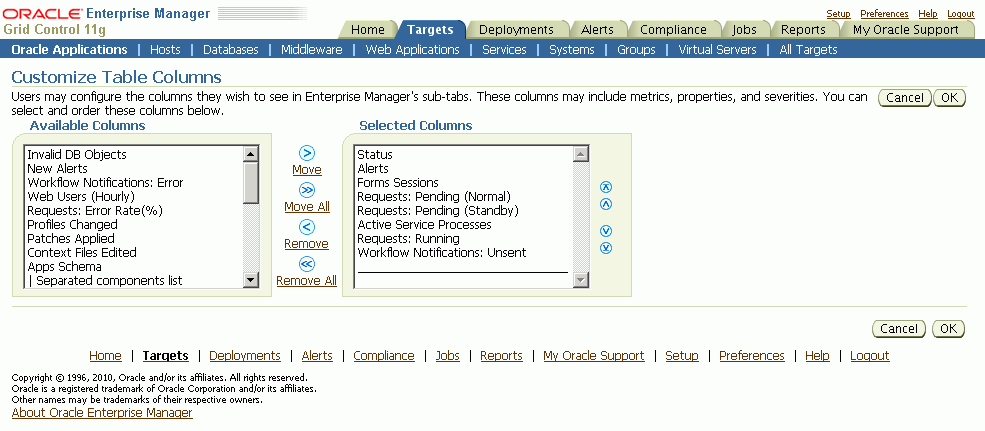Image resolution: width=985 pixels, height=431 pixels.
Task: Select Profiles Changed item
Action: [72, 224]
